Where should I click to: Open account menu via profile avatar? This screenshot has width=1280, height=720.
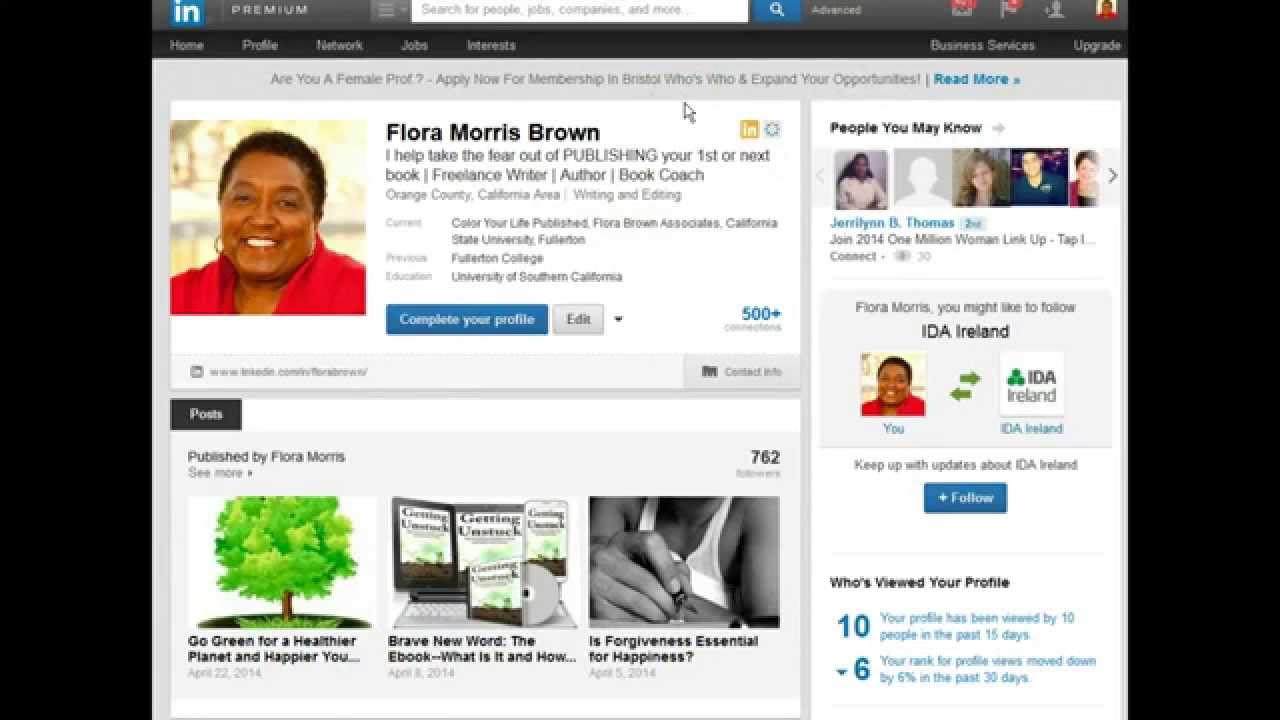coord(1106,10)
